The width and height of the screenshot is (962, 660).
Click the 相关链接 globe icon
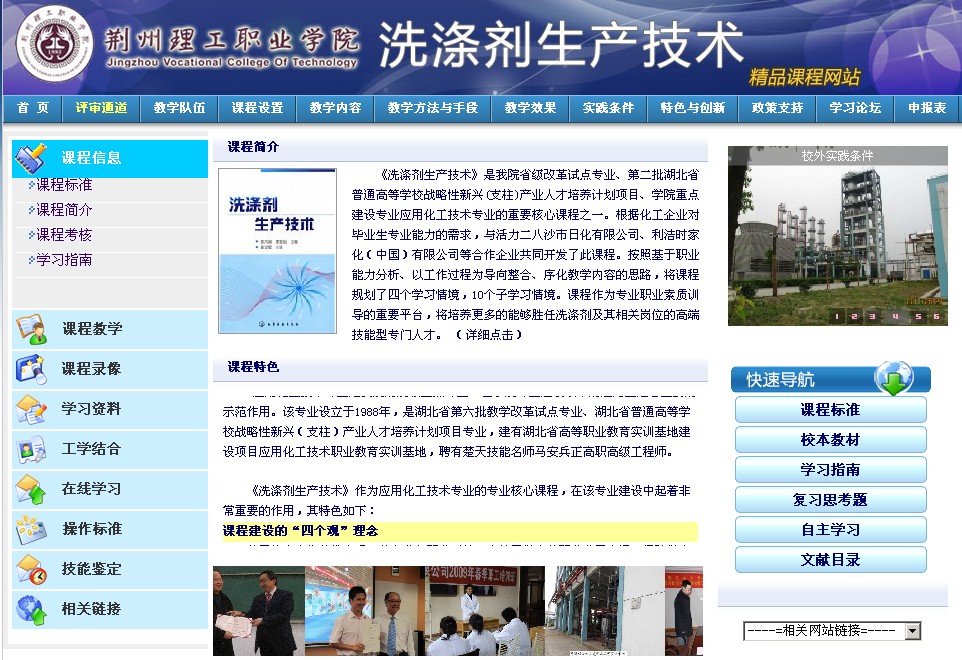(31, 609)
